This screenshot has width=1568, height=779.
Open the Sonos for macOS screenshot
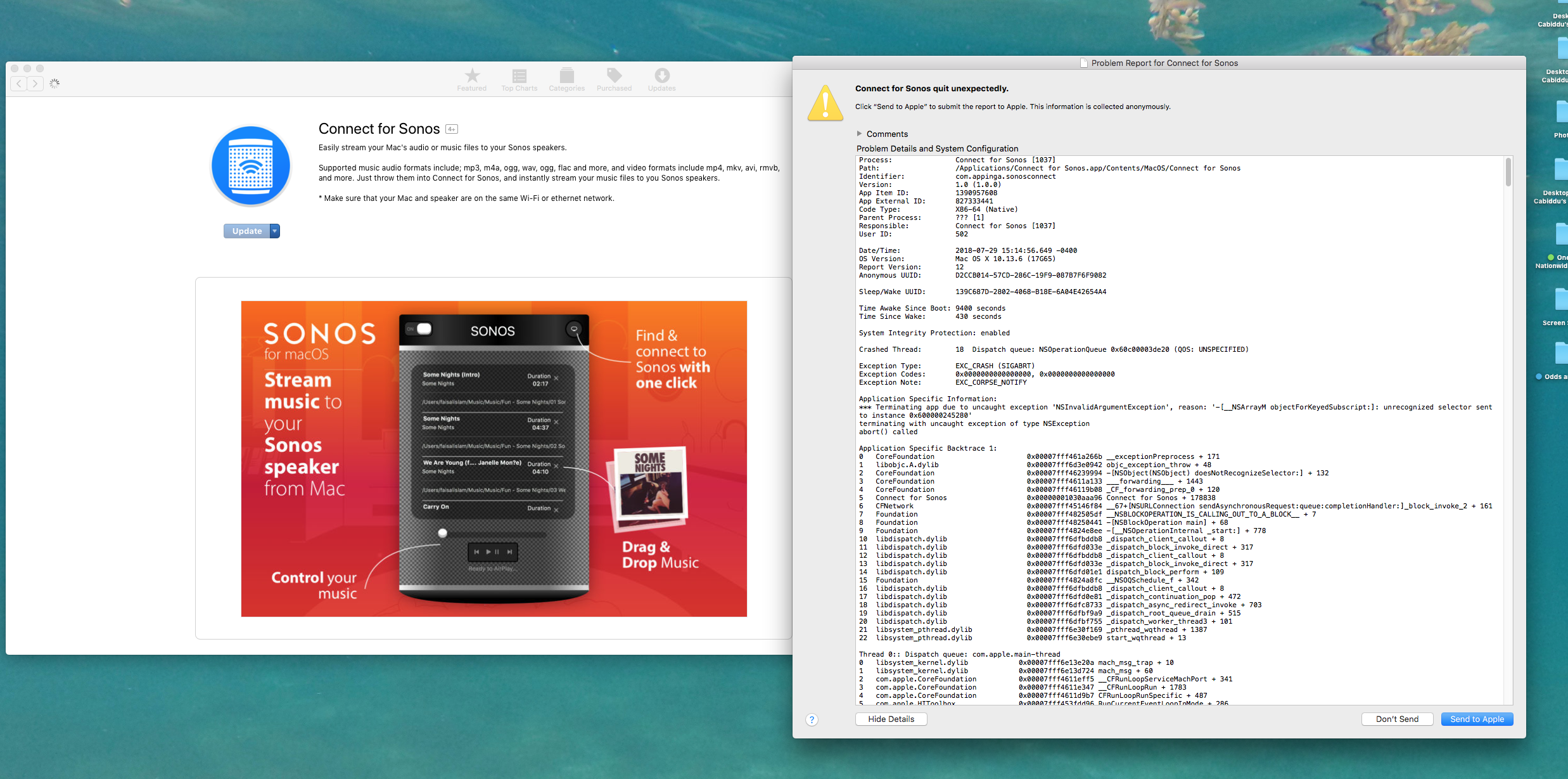[x=494, y=458]
